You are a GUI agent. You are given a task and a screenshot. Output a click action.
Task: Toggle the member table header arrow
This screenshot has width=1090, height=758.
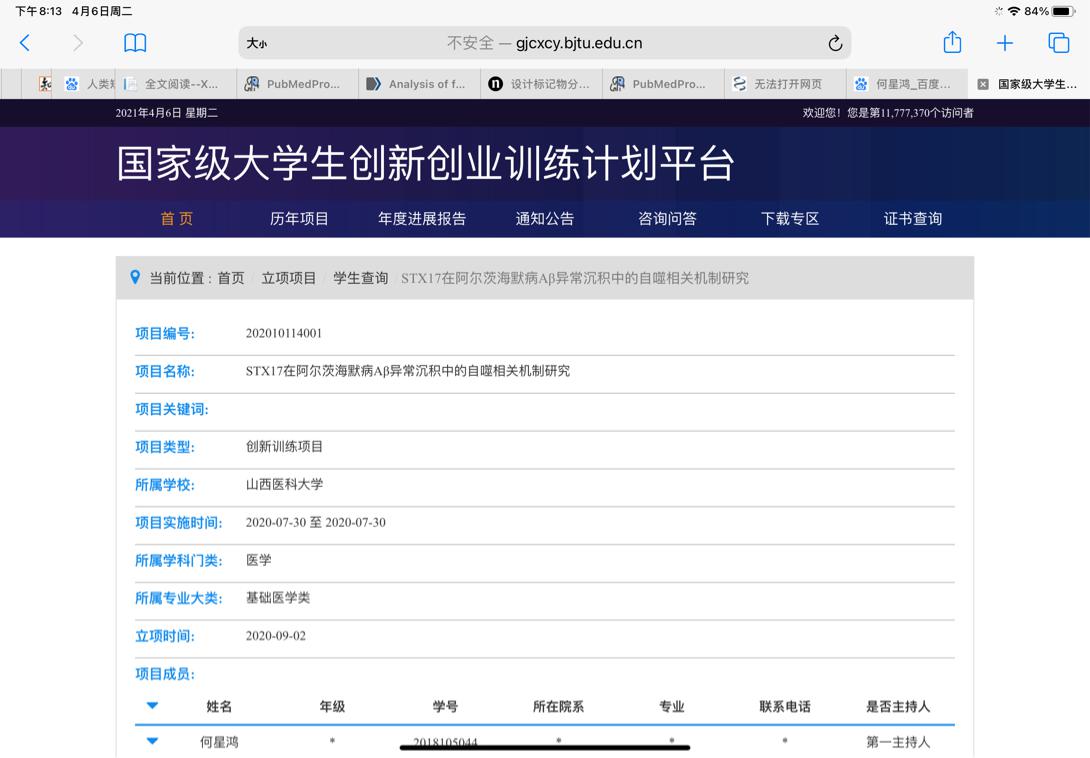point(152,706)
